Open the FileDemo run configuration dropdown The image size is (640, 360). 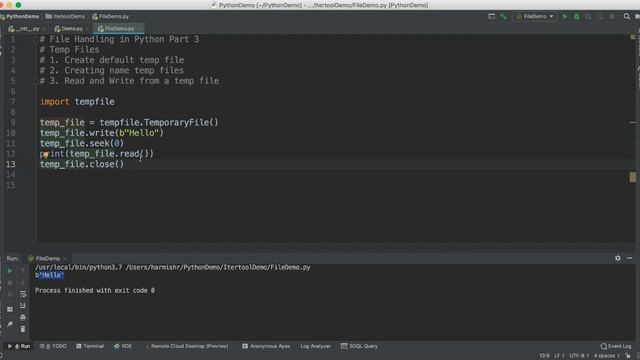pyautogui.click(x=535, y=16)
